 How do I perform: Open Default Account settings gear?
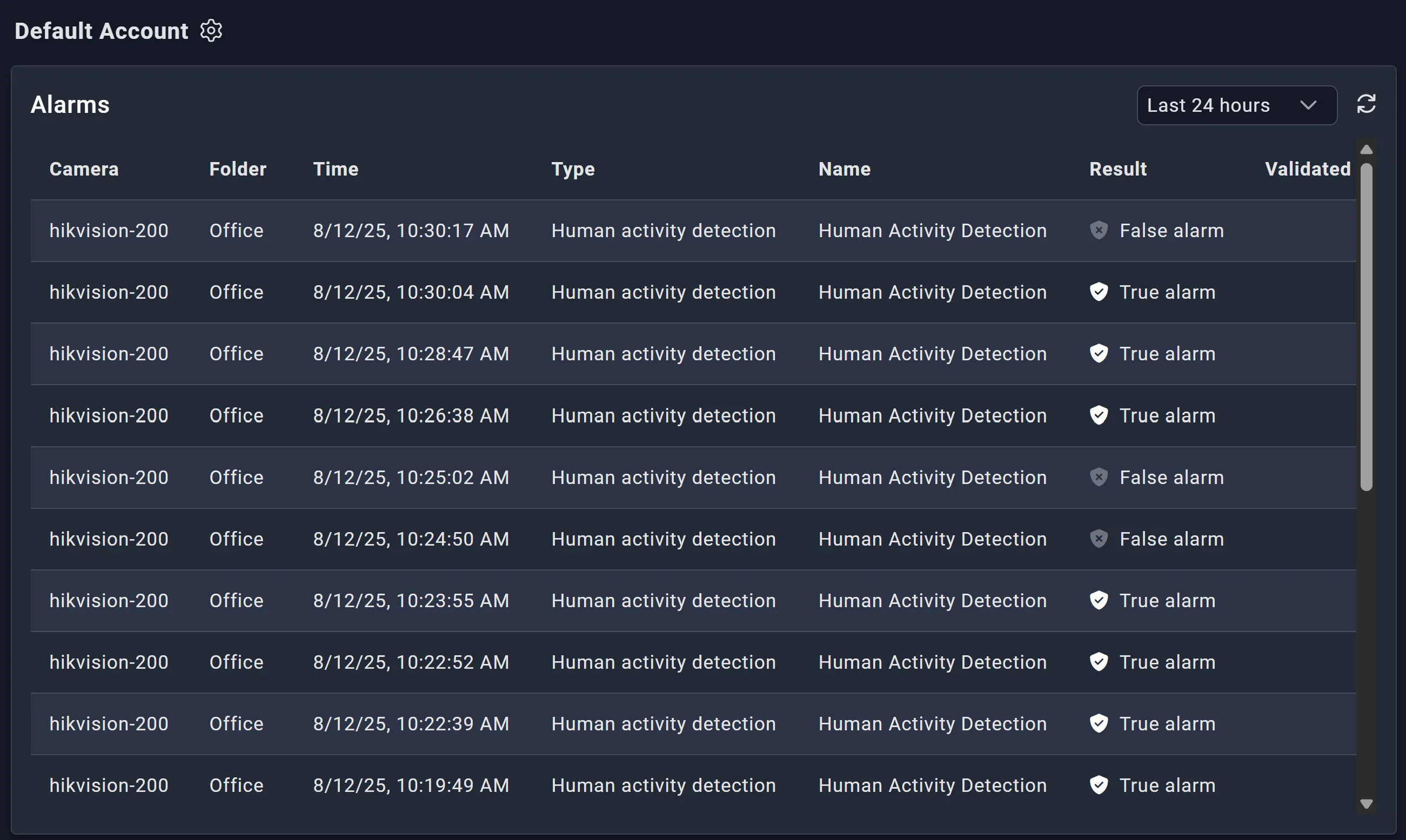pos(211,31)
